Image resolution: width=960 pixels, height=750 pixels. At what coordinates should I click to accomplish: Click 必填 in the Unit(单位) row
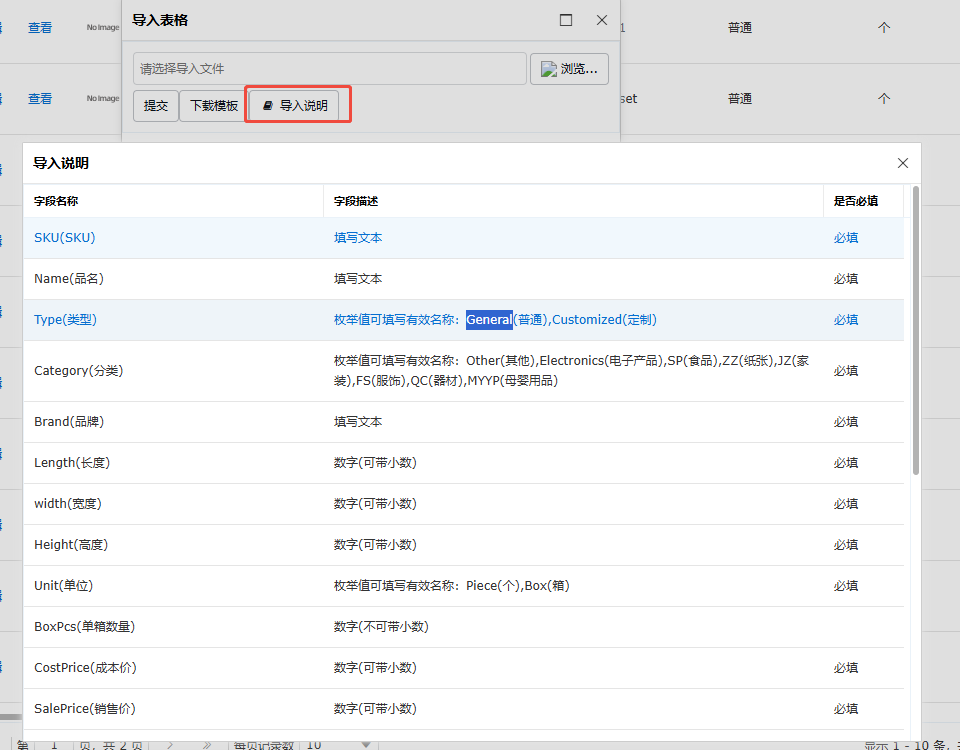coord(846,586)
